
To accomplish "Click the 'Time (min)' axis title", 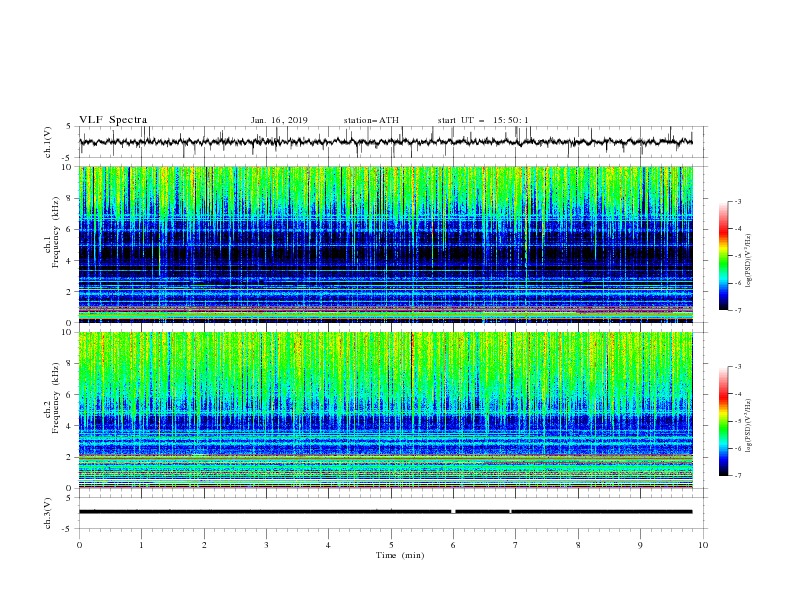I will pyautogui.click(x=400, y=555).
